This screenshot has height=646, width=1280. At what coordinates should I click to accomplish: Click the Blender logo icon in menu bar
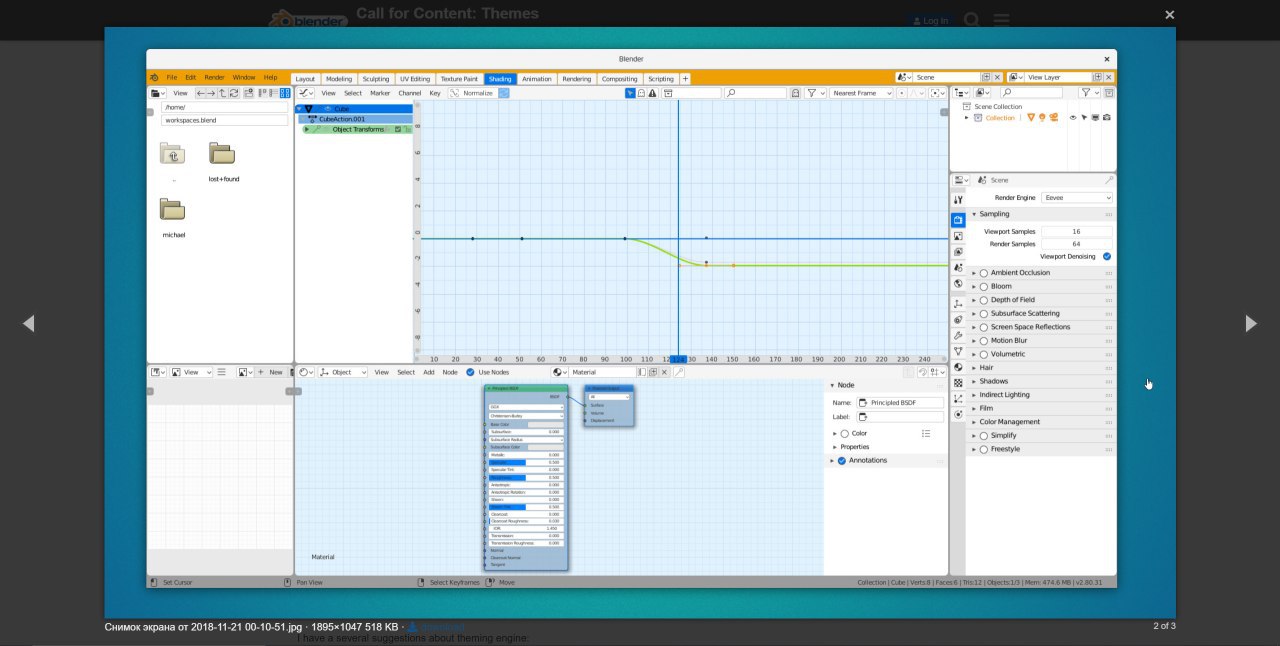tap(154, 77)
